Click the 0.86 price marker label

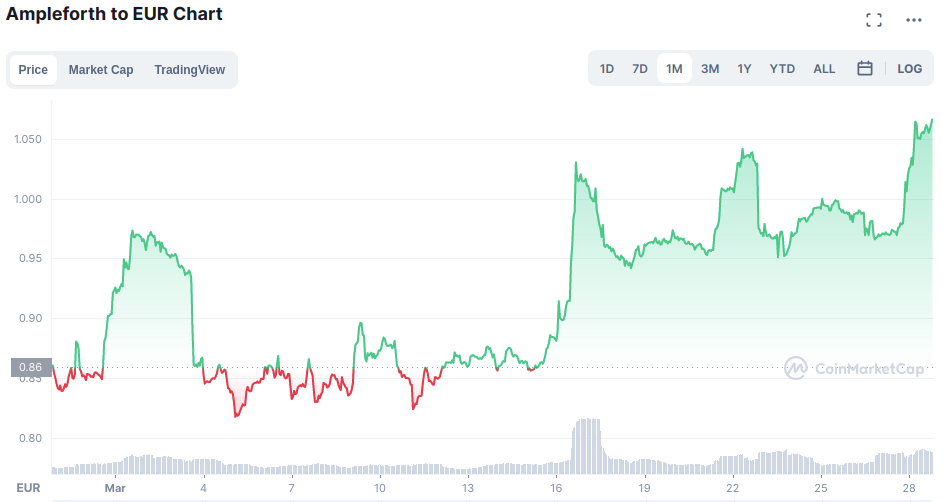coord(31,367)
